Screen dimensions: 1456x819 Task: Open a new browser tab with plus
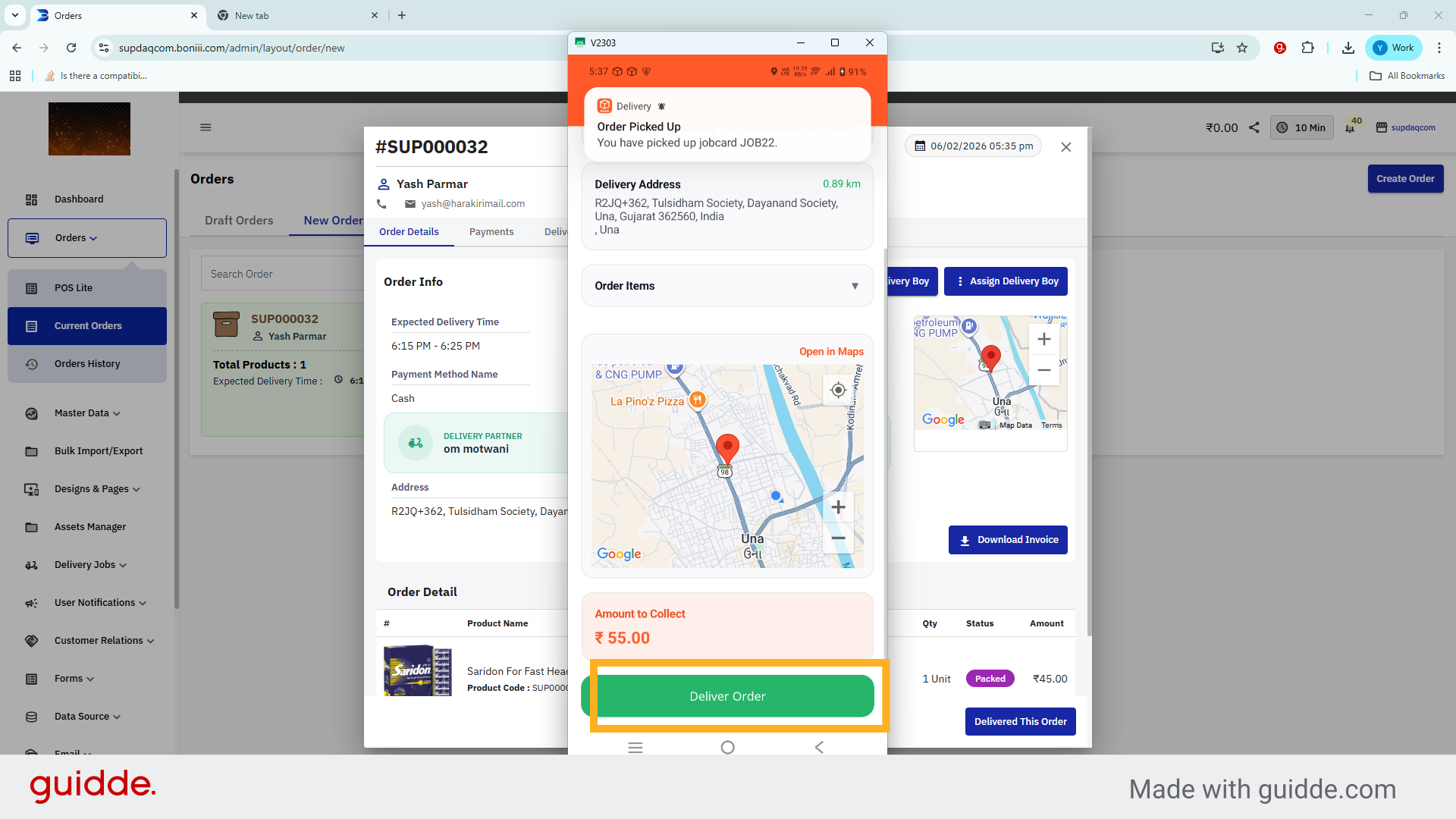(402, 15)
